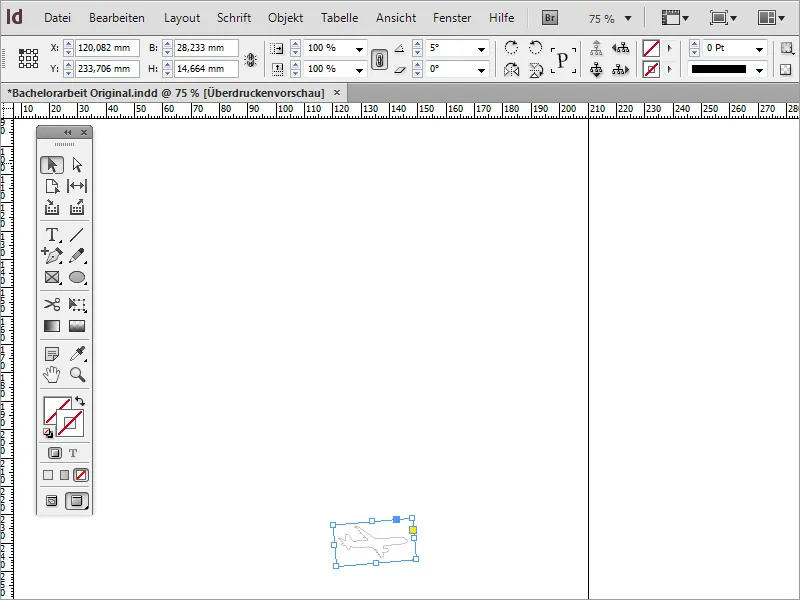Reset to default fill and stroke

(48, 433)
